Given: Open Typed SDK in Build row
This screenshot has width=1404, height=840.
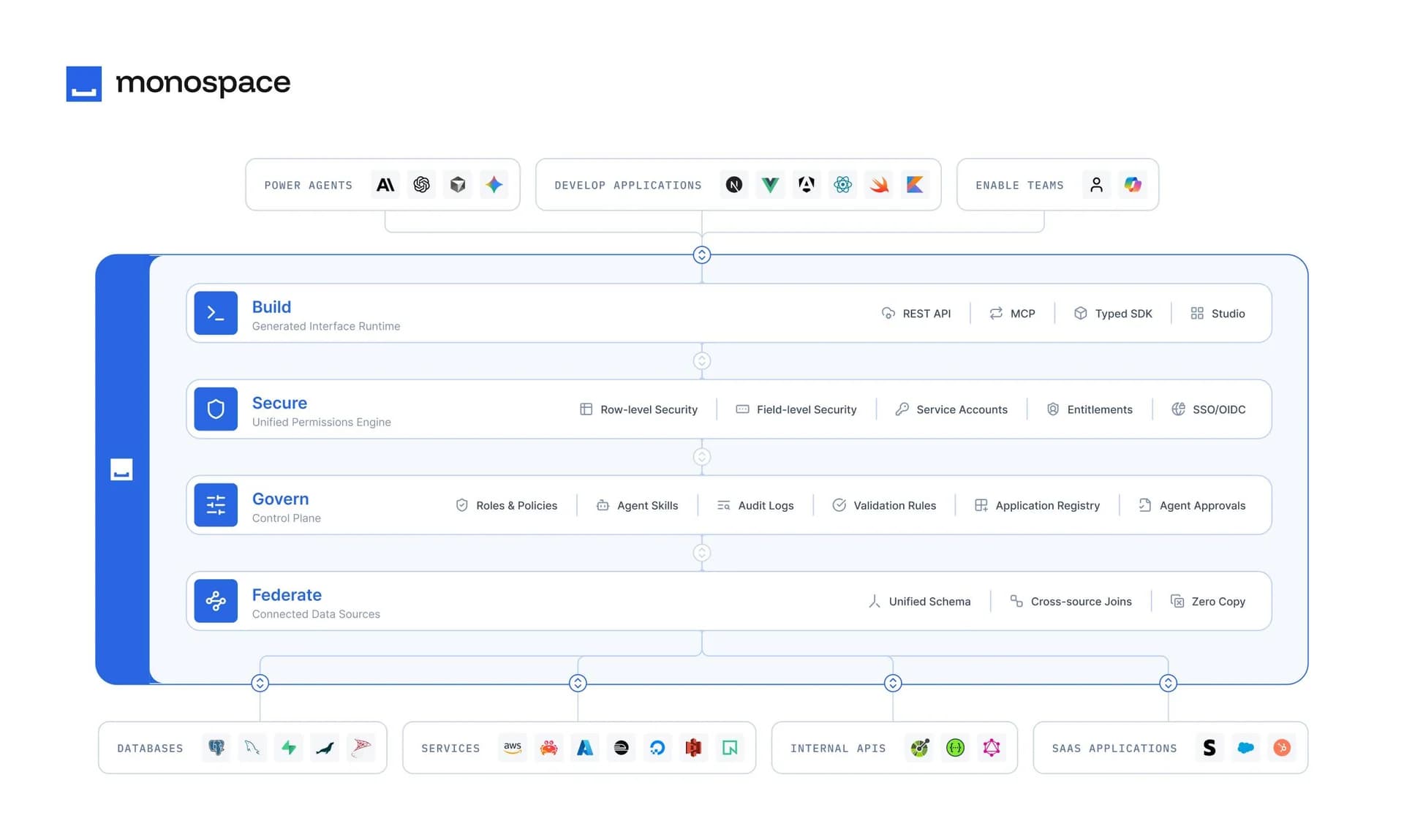Looking at the screenshot, I should click(x=1113, y=313).
